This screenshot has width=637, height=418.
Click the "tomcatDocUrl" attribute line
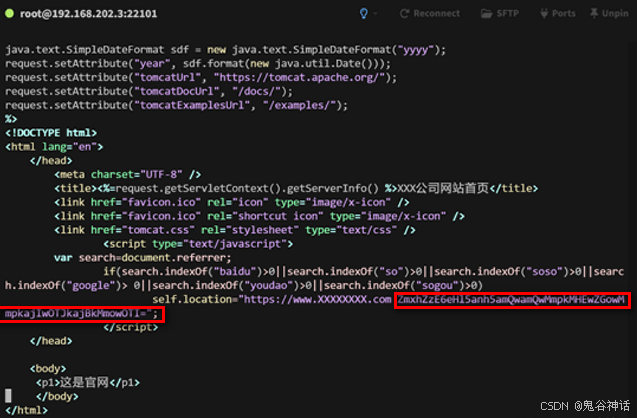[149, 91]
